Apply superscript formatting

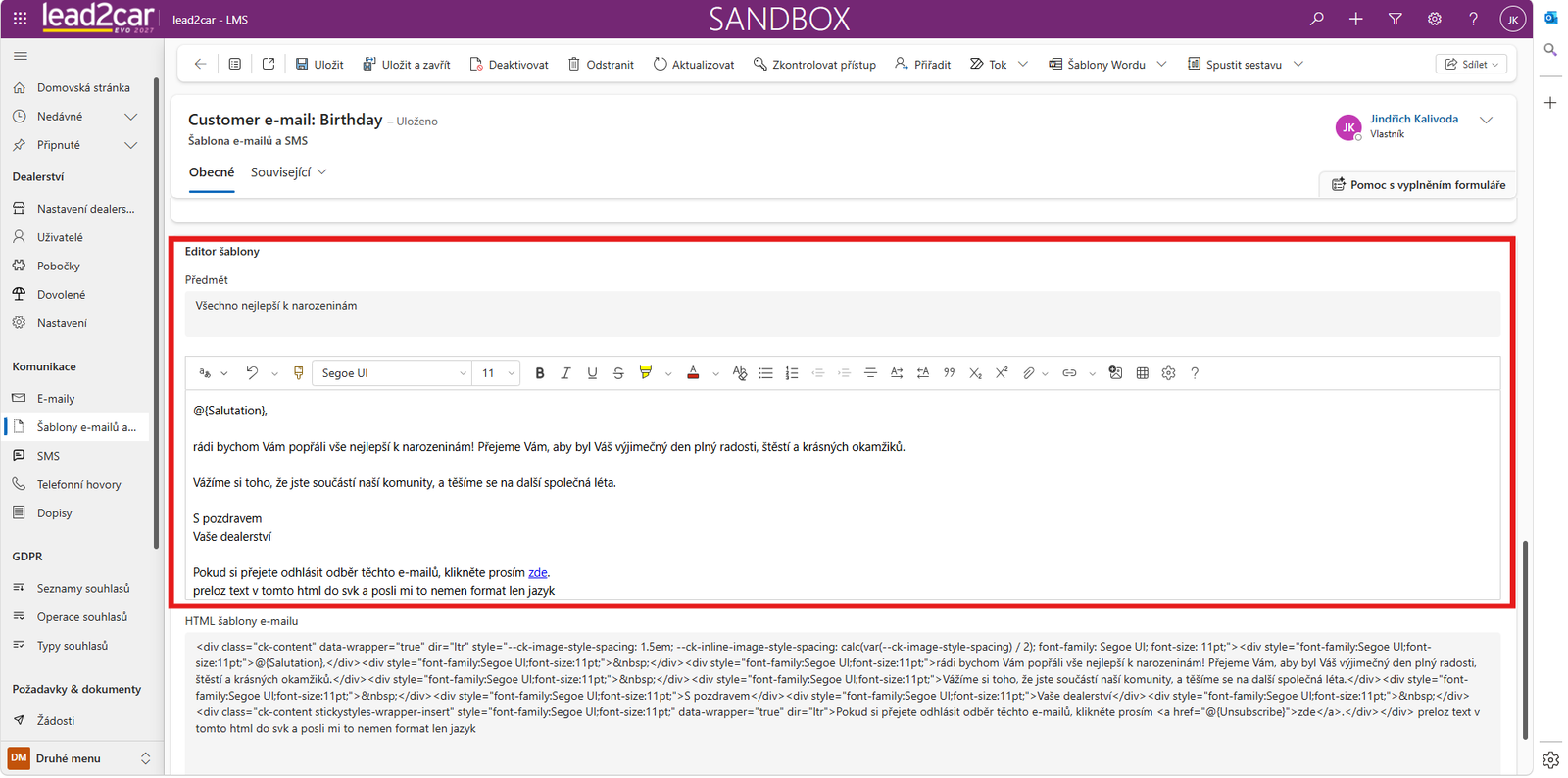coord(1002,373)
